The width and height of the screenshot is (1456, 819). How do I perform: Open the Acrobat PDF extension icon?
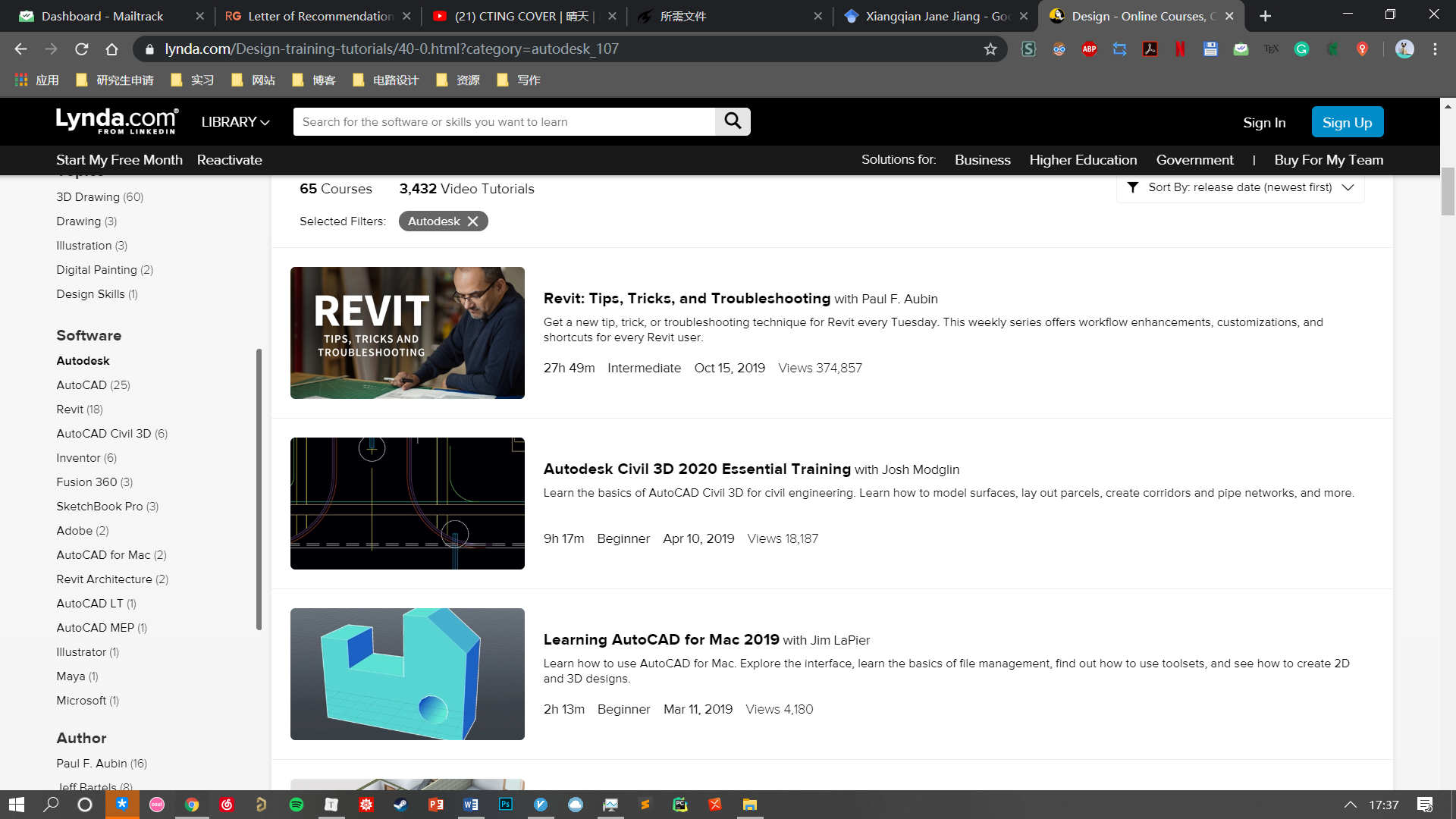[1150, 49]
